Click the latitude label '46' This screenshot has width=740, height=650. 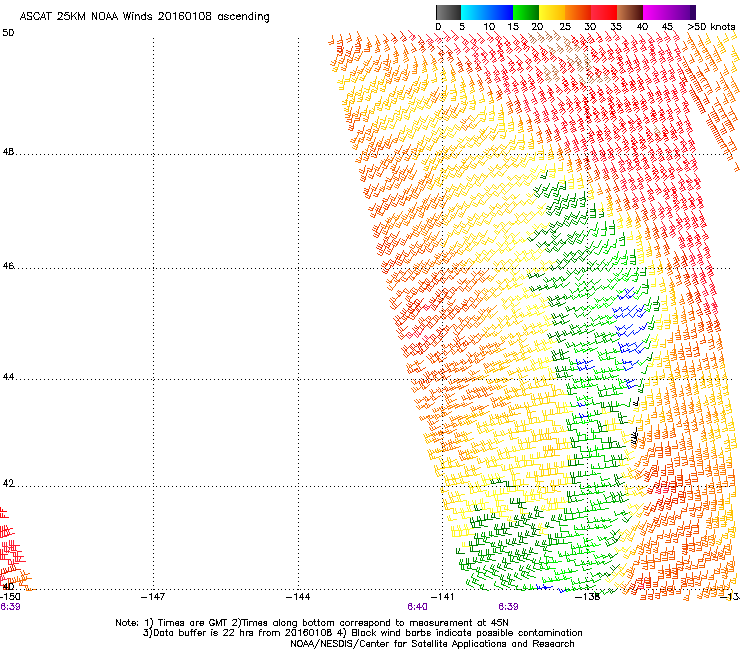(8, 266)
